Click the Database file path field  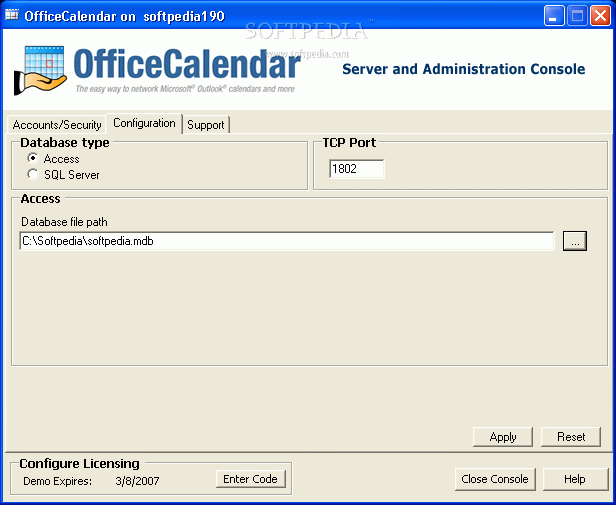tap(287, 241)
